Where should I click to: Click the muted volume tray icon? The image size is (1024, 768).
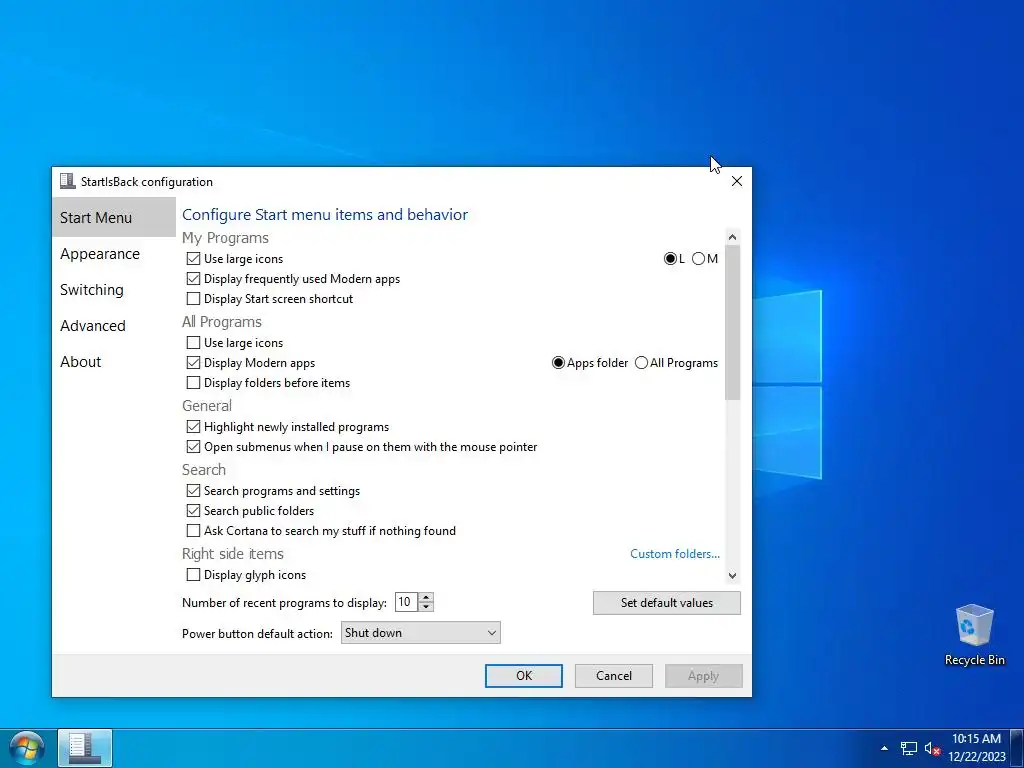pyautogui.click(x=932, y=748)
